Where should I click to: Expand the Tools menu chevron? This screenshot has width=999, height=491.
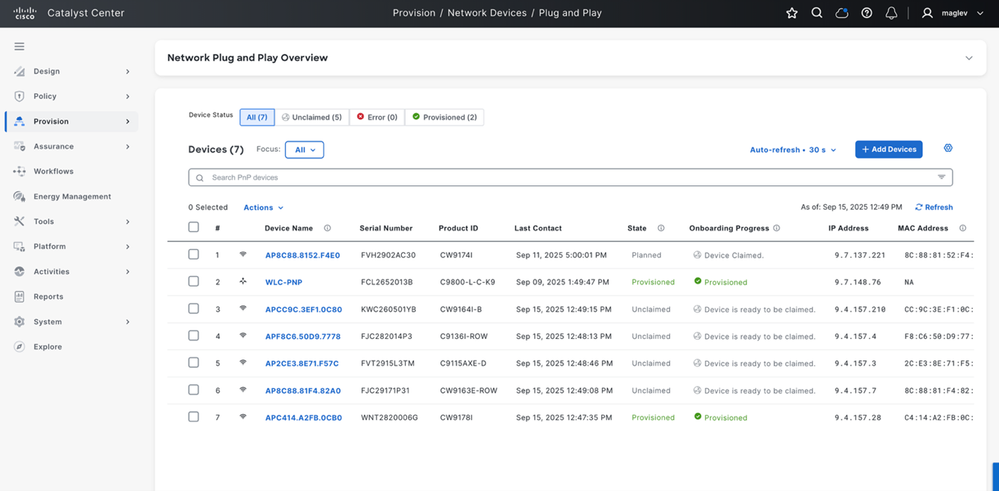pos(127,222)
